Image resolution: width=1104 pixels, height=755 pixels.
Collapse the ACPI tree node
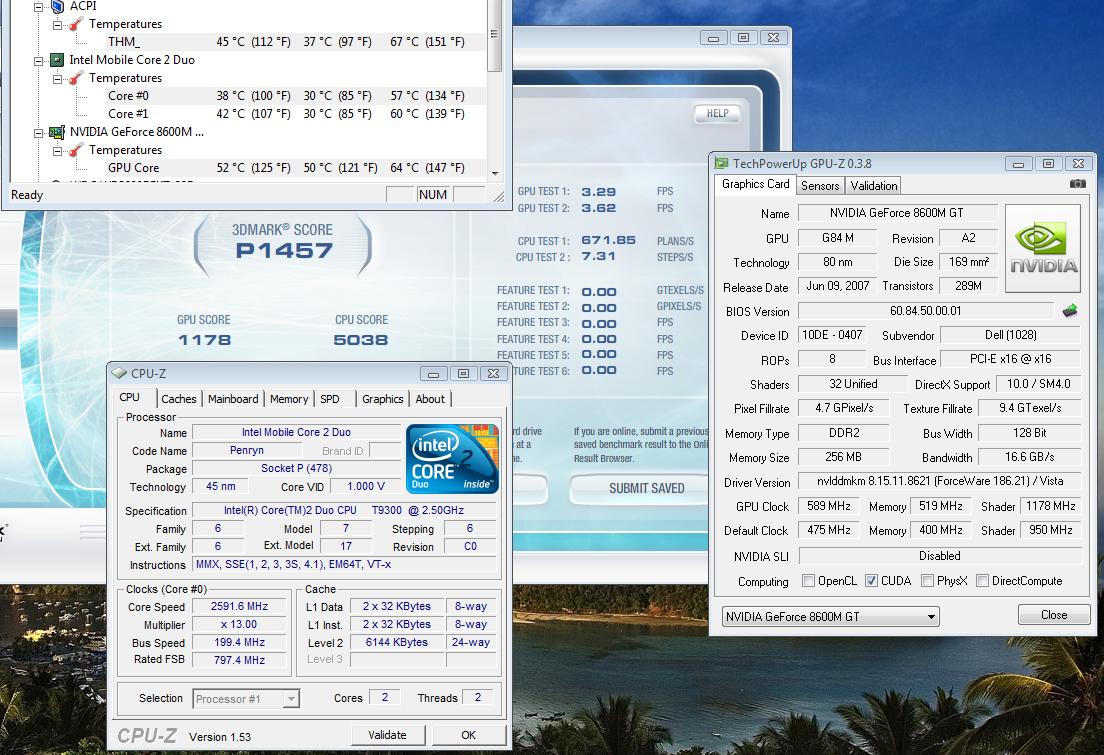(x=39, y=7)
